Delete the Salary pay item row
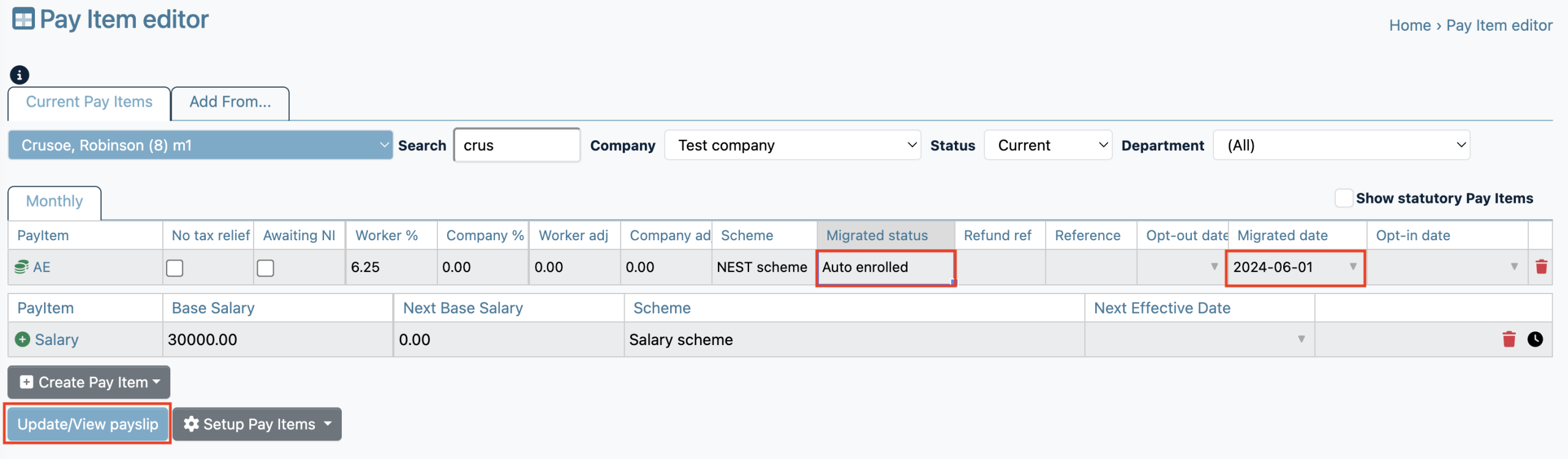Image resolution: width=1568 pixels, height=459 pixels. (x=1509, y=340)
